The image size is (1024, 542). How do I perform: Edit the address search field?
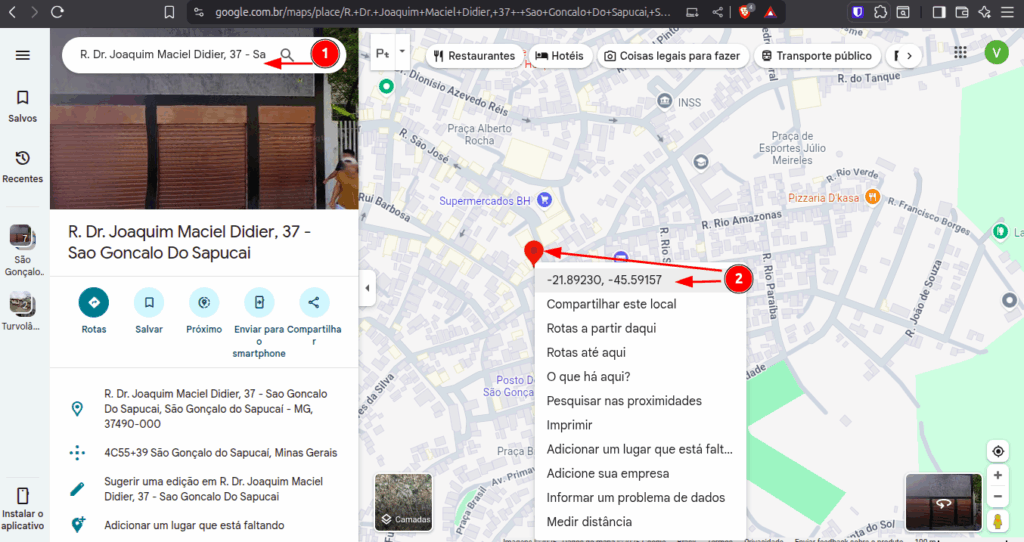click(173, 55)
